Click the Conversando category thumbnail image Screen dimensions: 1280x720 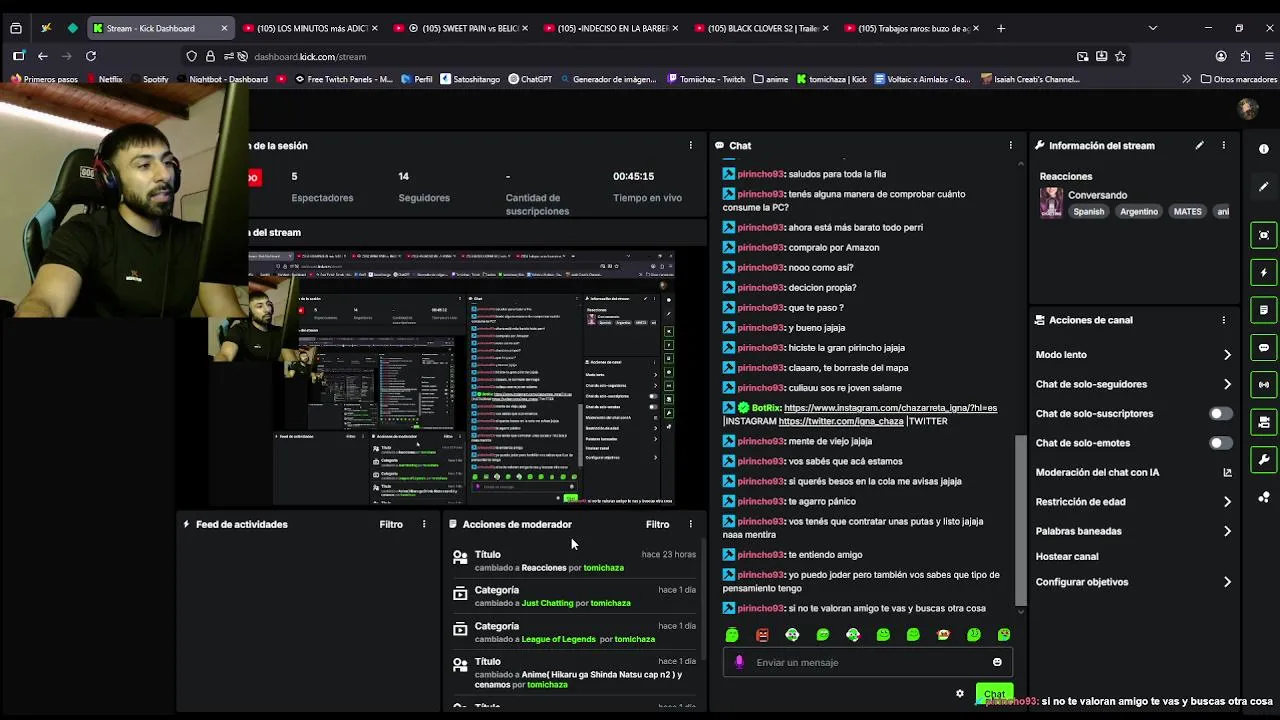coord(1051,202)
